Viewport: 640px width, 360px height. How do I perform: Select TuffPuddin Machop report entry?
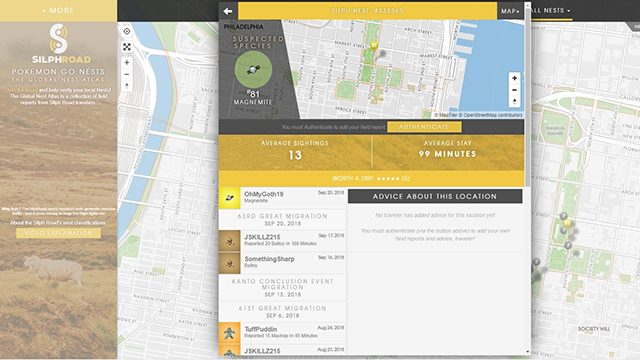pyautogui.click(x=282, y=333)
